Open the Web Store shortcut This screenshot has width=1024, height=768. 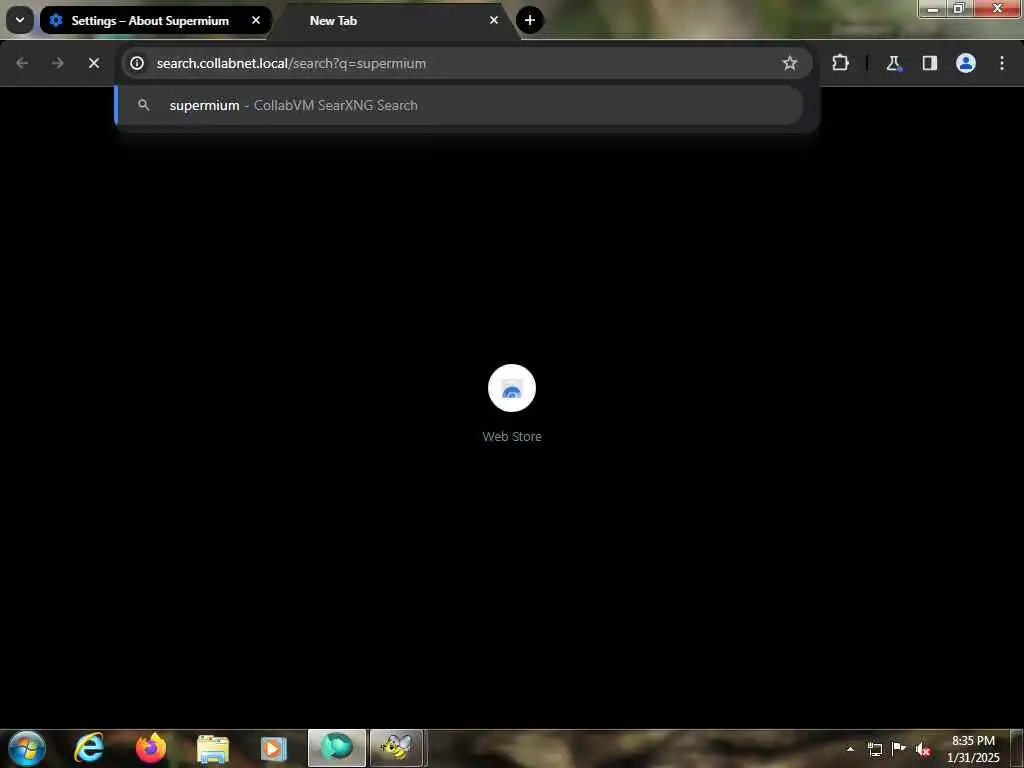click(x=512, y=388)
